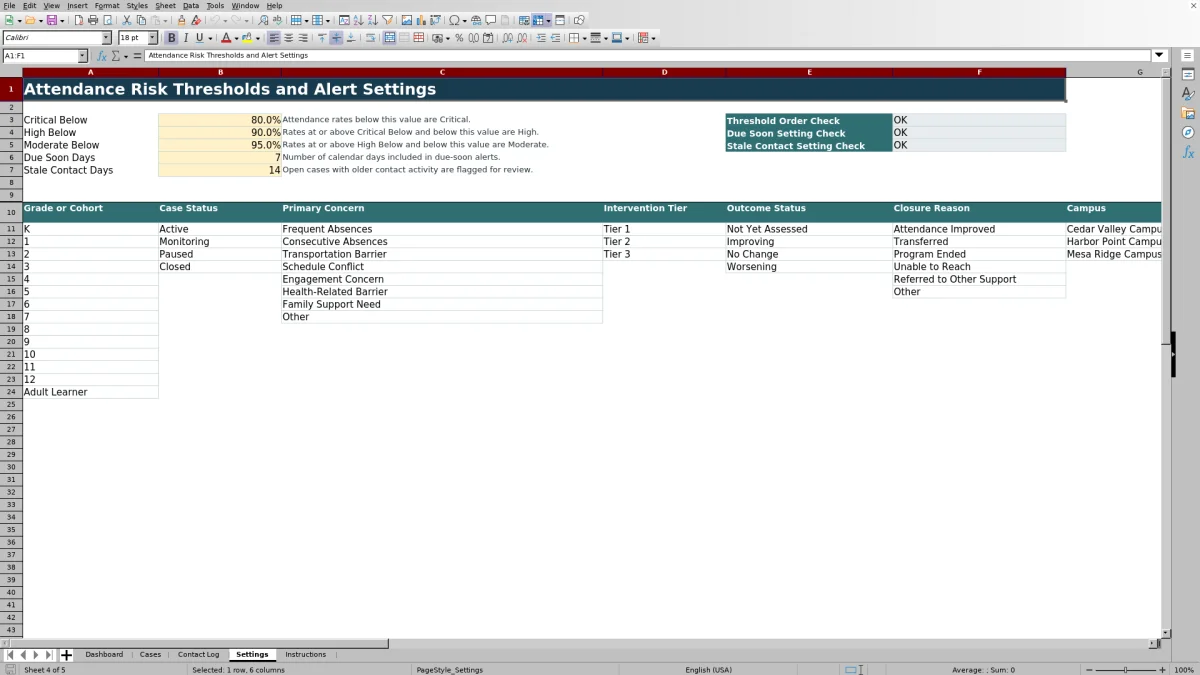Switch to the Instructions sheet tab

pos(305,654)
